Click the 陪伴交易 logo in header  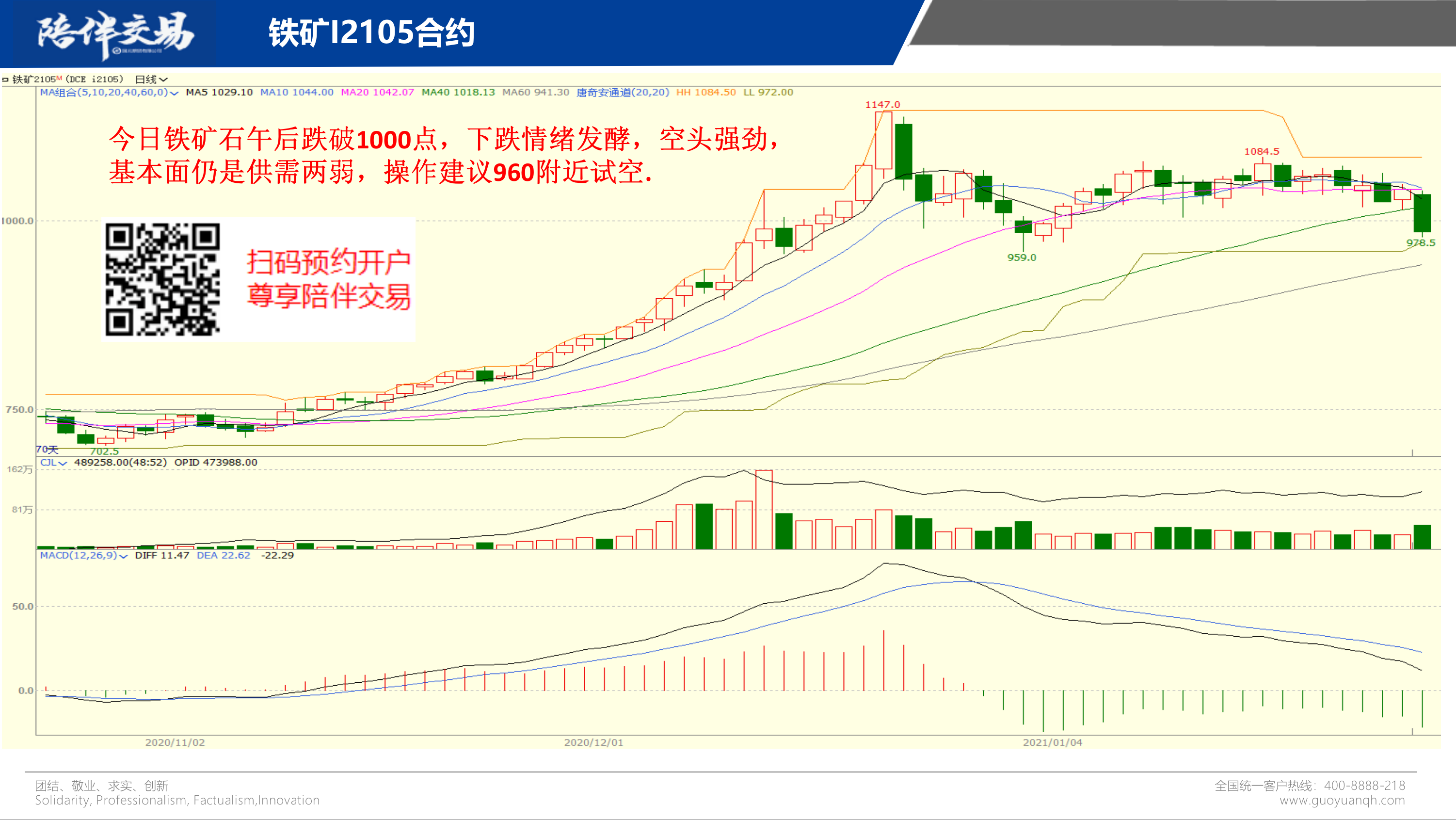tap(115, 34)
